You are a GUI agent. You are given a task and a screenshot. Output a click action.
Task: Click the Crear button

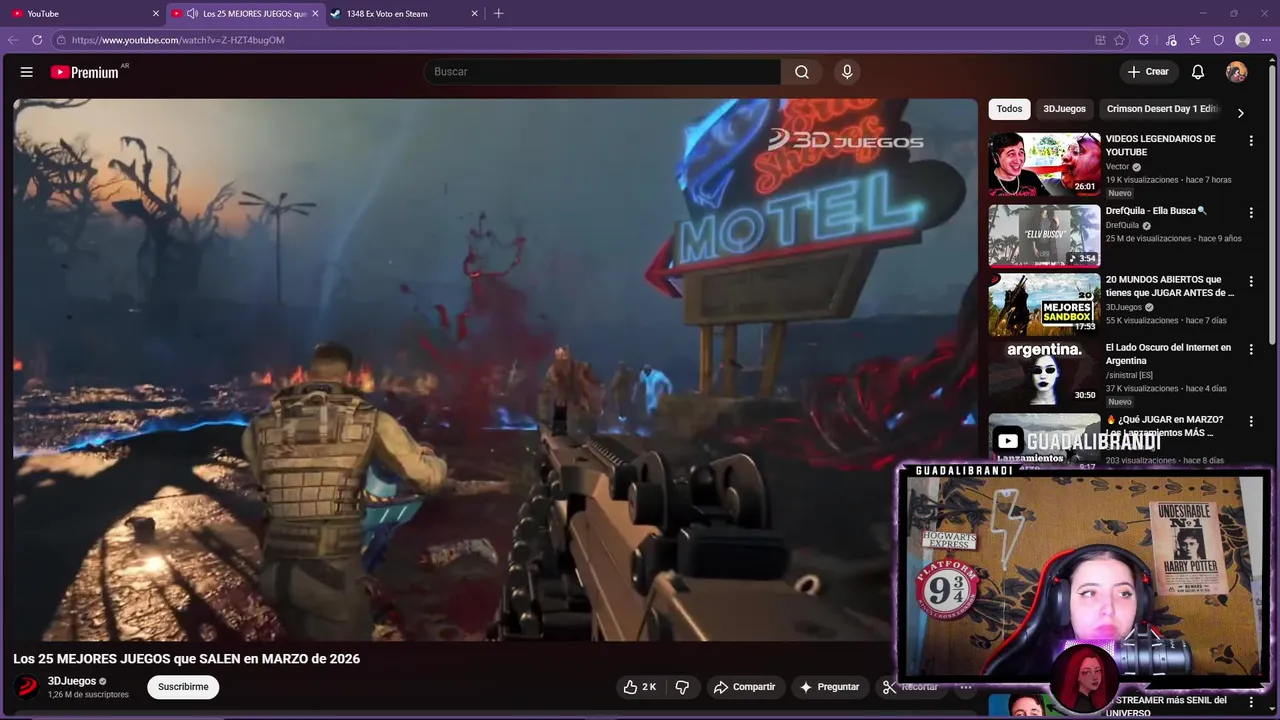pyautogui.click(x=1148, y=72)
